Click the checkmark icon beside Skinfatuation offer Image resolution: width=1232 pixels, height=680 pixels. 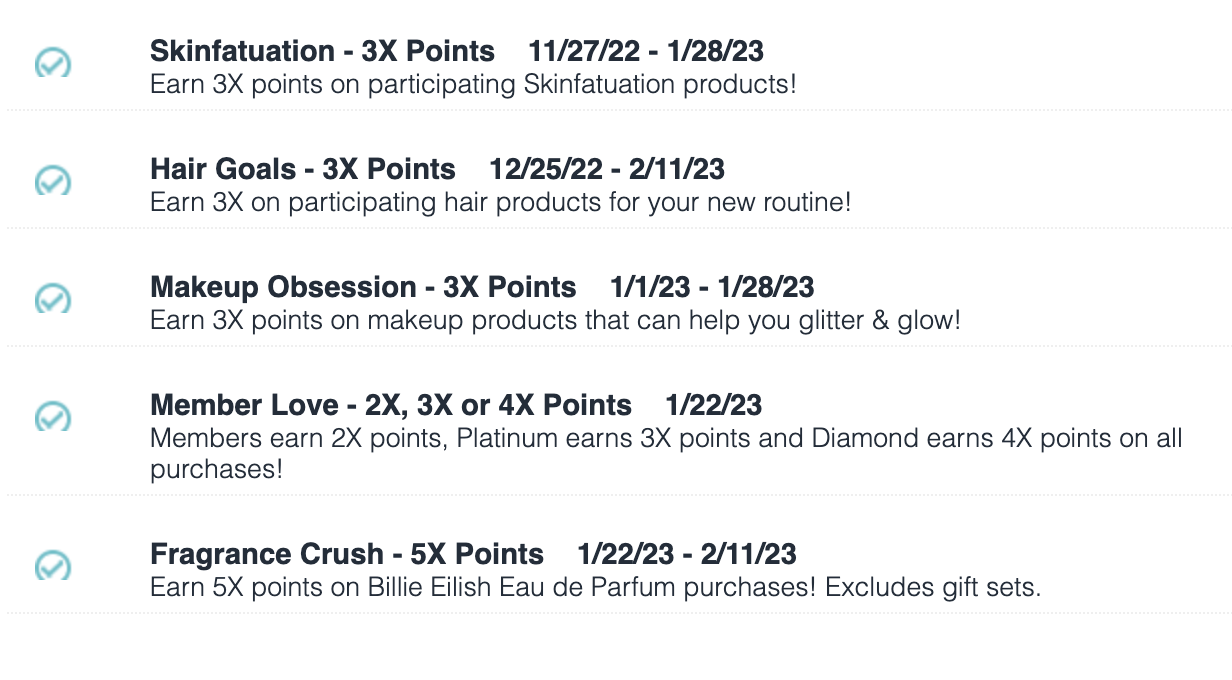coord(53,63)
